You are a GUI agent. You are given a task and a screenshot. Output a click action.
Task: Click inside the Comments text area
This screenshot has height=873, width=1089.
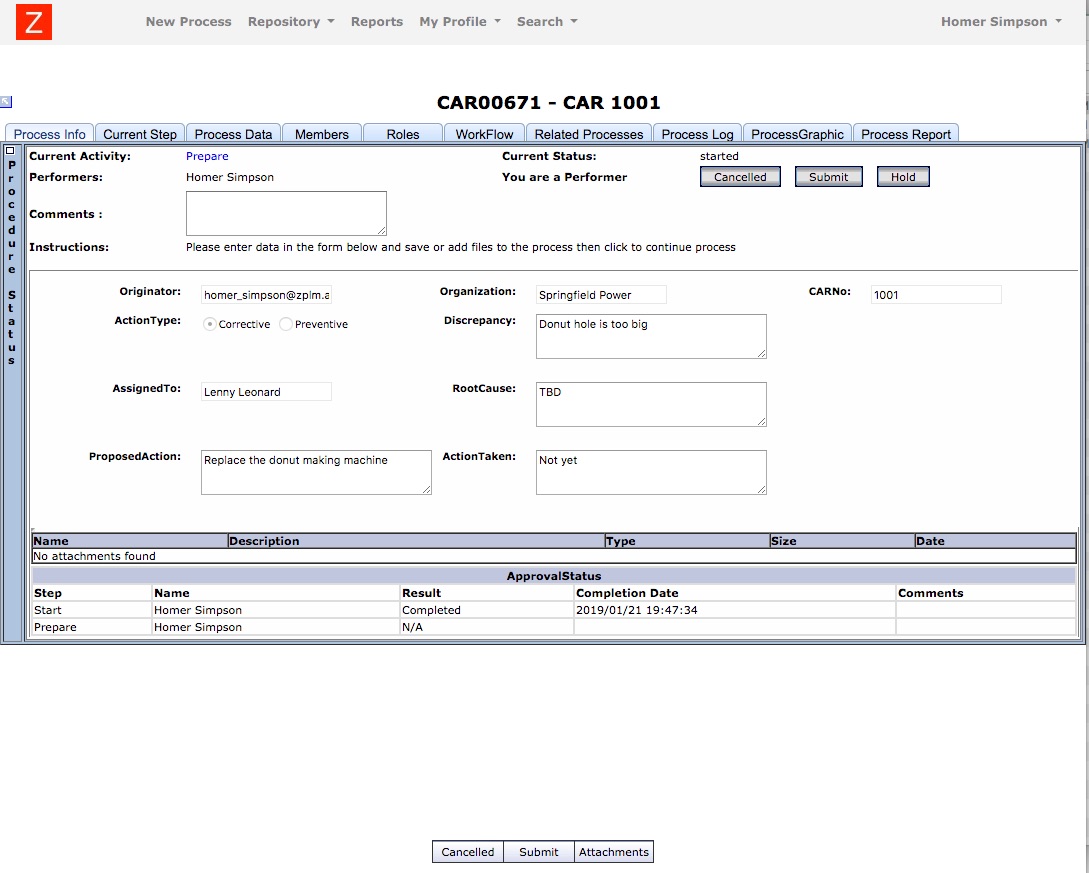pyautogui.click(x=285, y=213)
